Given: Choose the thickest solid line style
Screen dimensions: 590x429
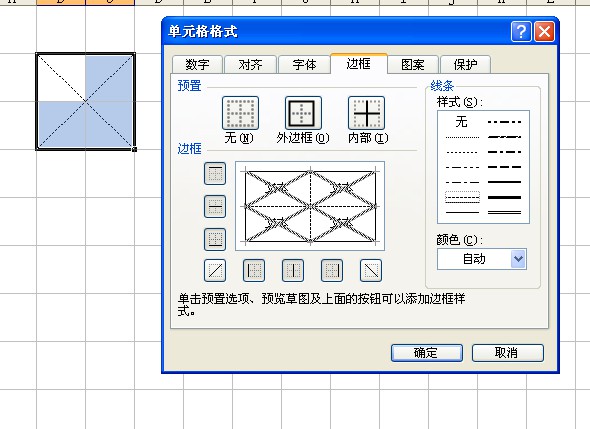Looking at the screenshot, I should pos(504,197).
